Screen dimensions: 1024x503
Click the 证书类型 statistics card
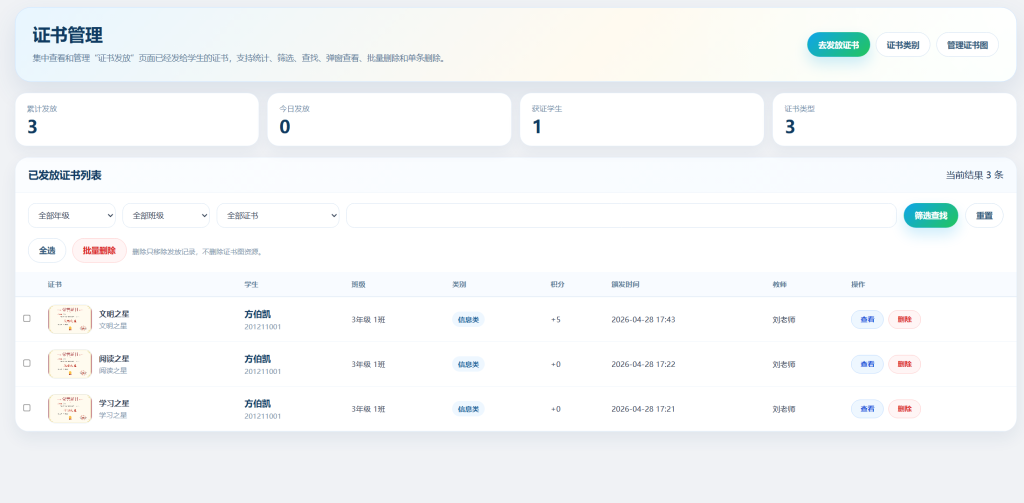[894, 120]
